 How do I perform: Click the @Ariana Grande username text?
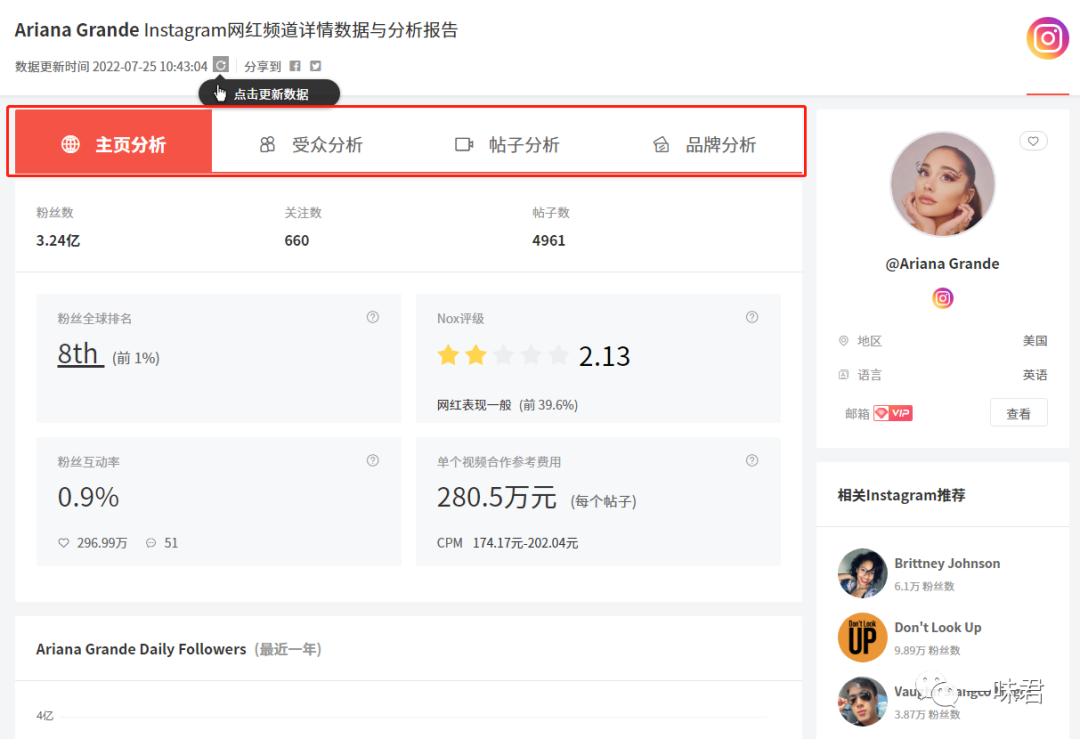(942, 264)
